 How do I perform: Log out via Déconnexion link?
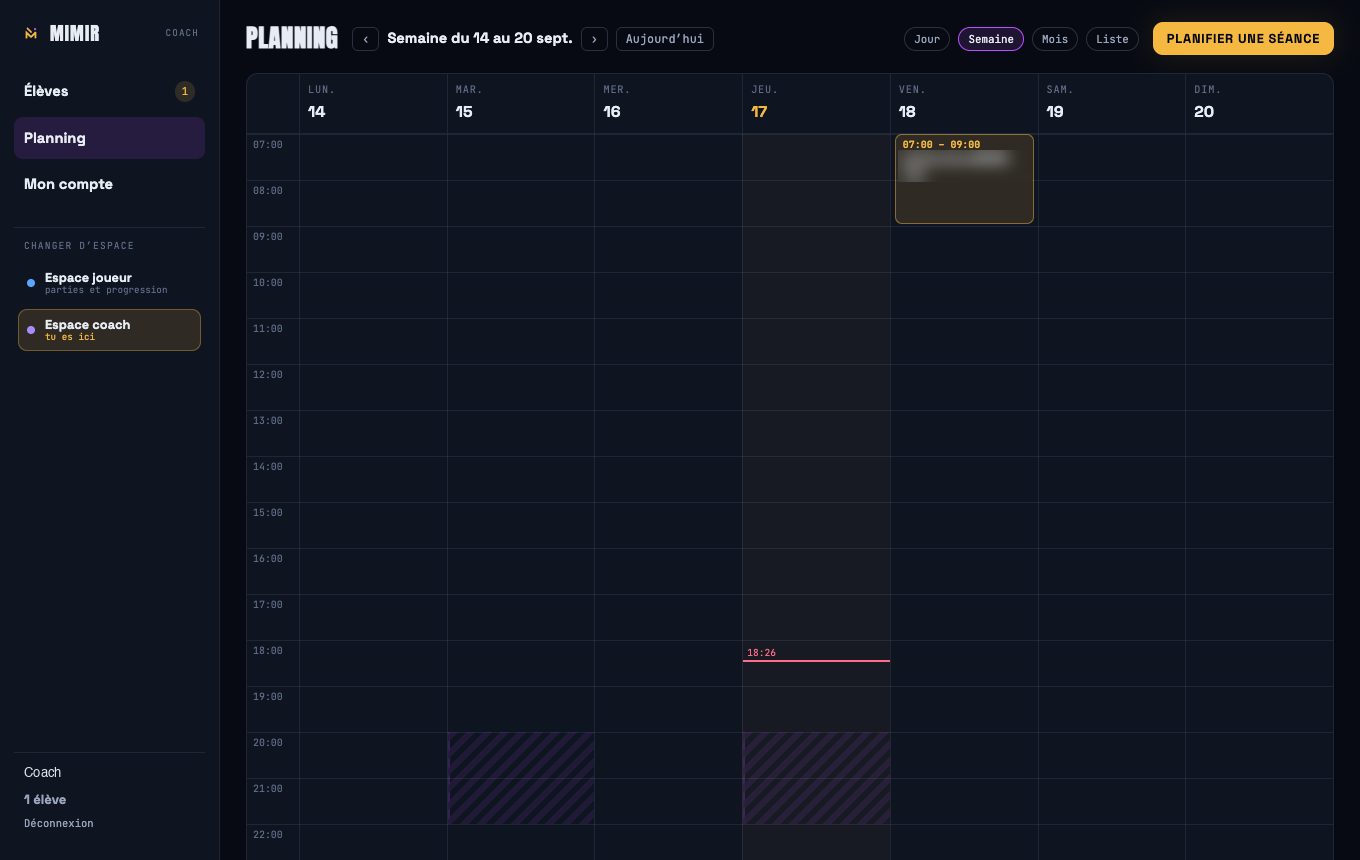pos(59,823)
